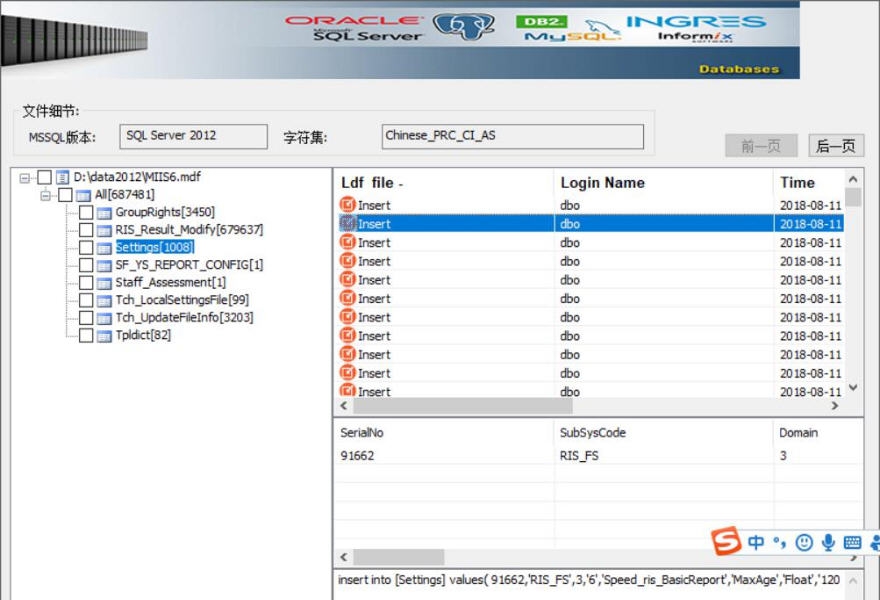880x600 pixels.
Task: Open the soft keyboard icon
Action: [x=851, y=540]
